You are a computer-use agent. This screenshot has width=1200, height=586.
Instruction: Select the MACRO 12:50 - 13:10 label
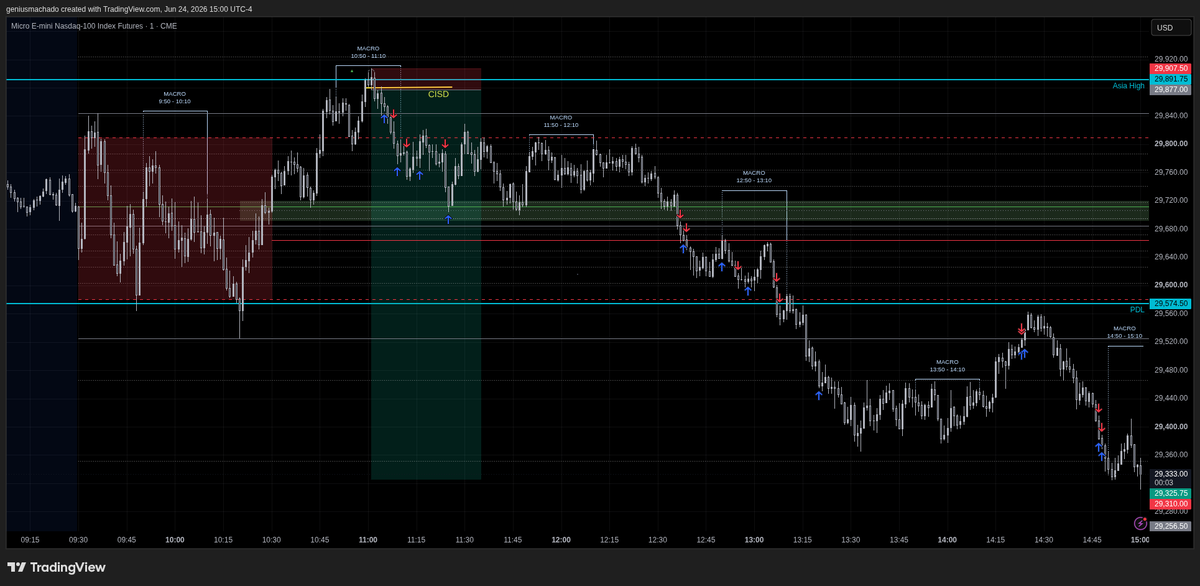tap(754, 177)
